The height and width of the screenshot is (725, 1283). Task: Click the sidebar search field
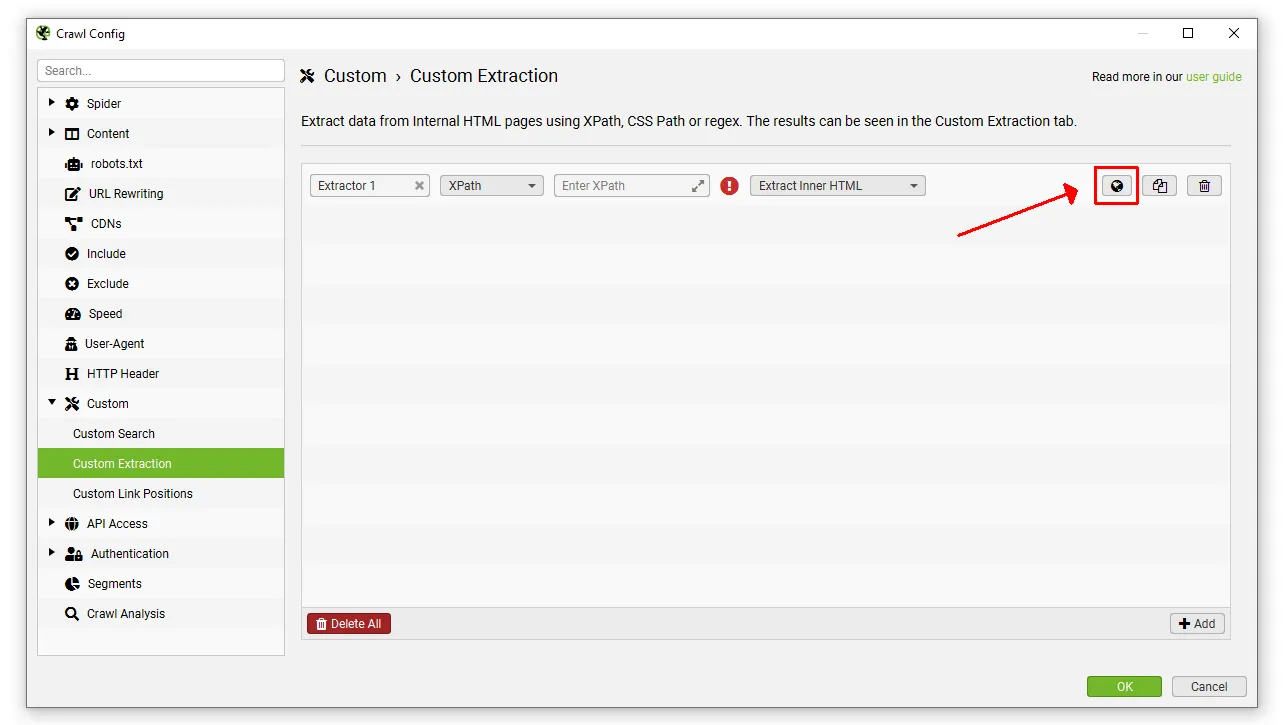[160, 70]
